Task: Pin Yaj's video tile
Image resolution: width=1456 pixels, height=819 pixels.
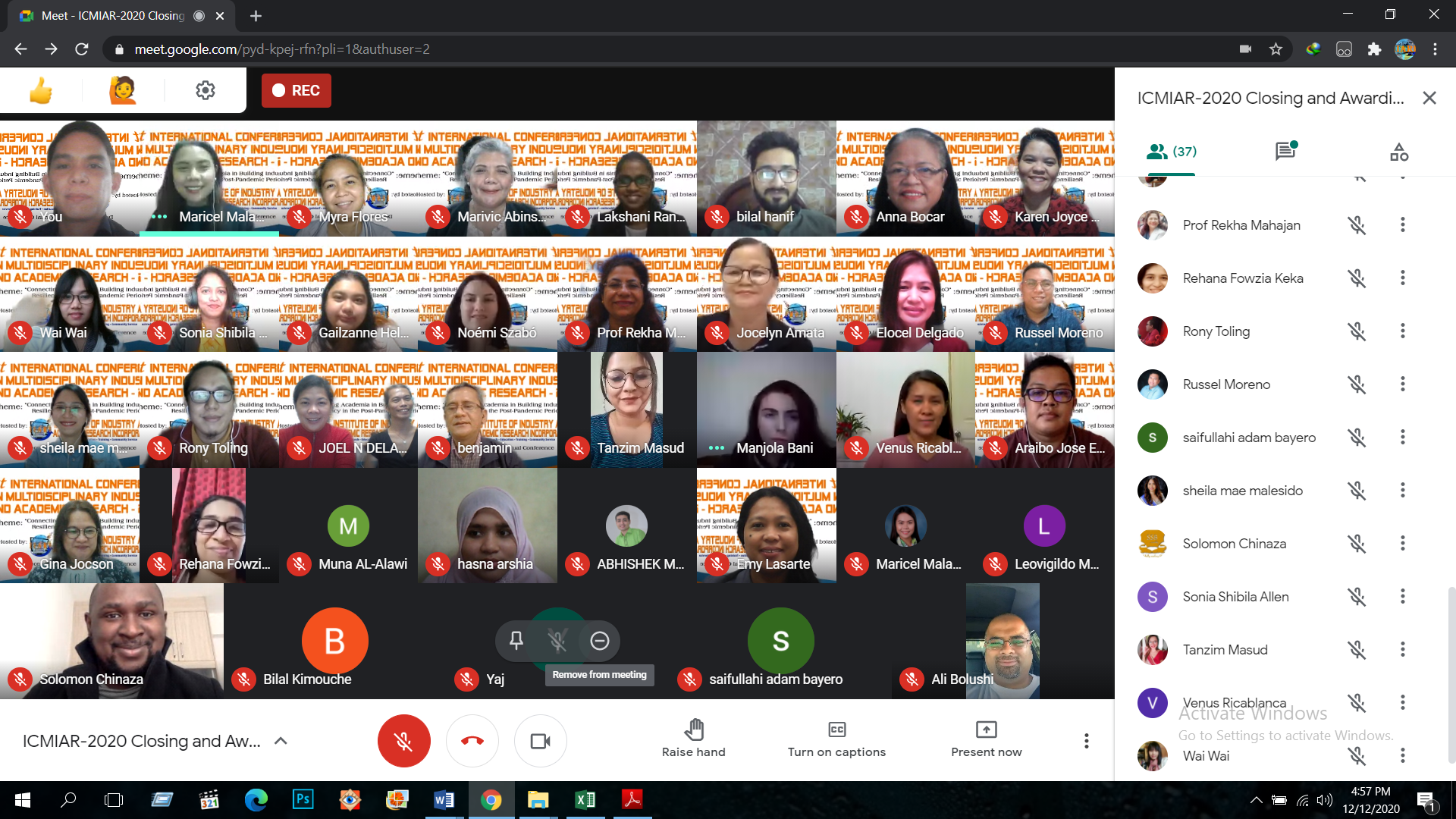Action: 516,641
